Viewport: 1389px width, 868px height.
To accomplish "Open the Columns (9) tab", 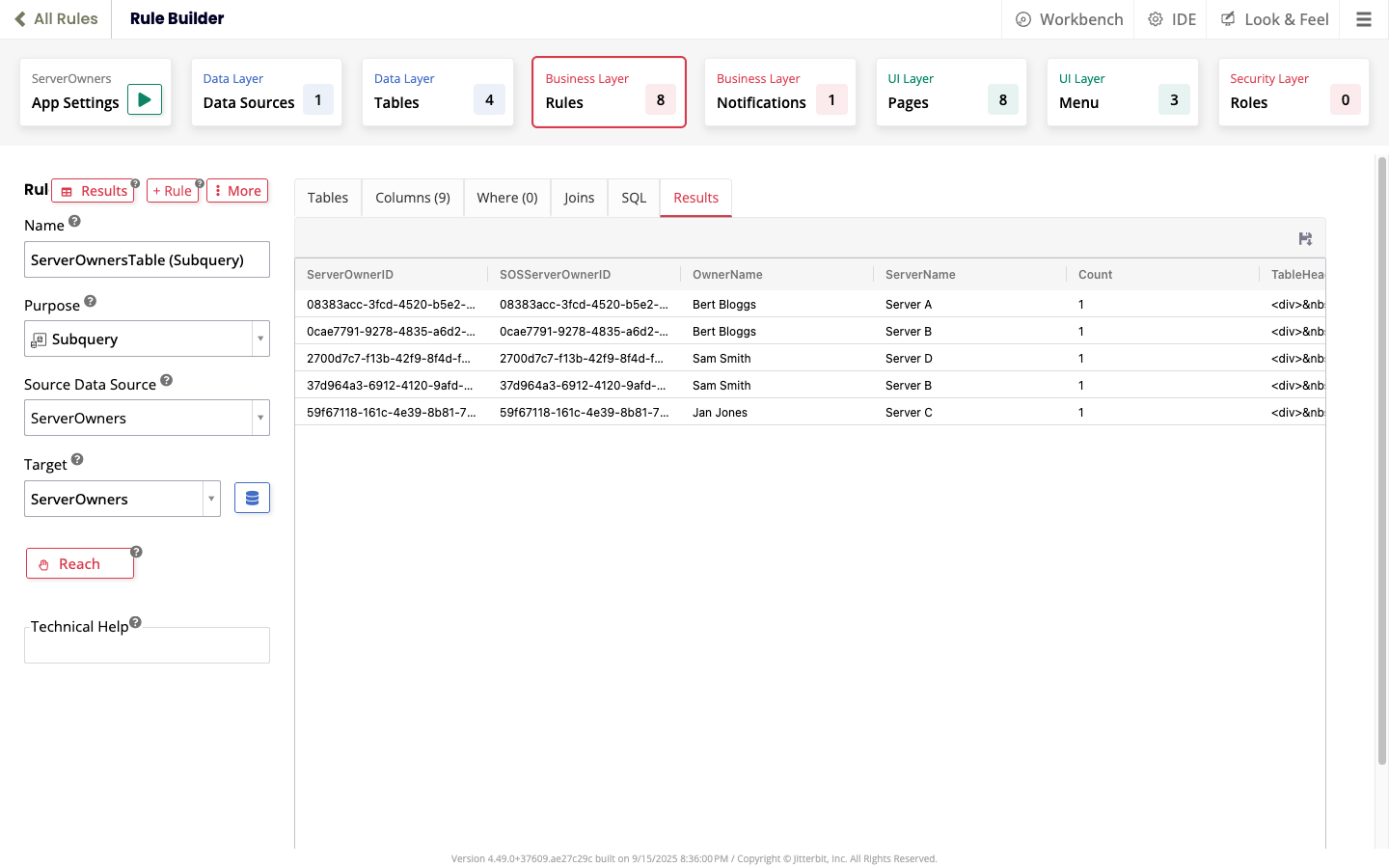I will pyautogui.click(x=412, y=198).
